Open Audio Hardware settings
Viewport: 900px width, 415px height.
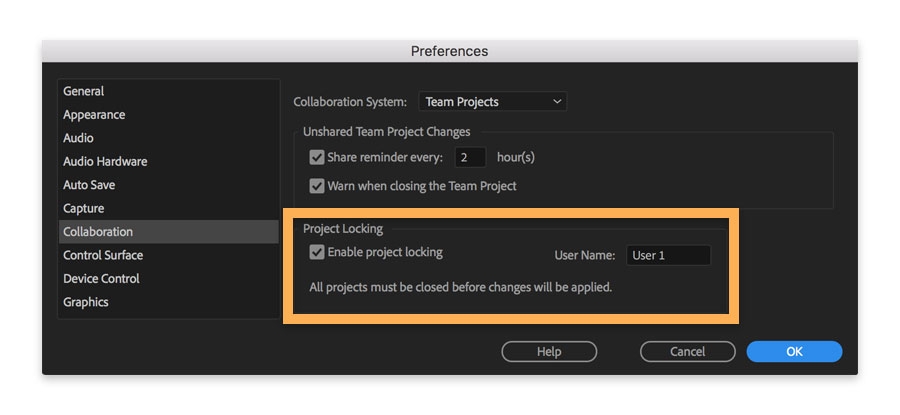[x=105, y=161]
